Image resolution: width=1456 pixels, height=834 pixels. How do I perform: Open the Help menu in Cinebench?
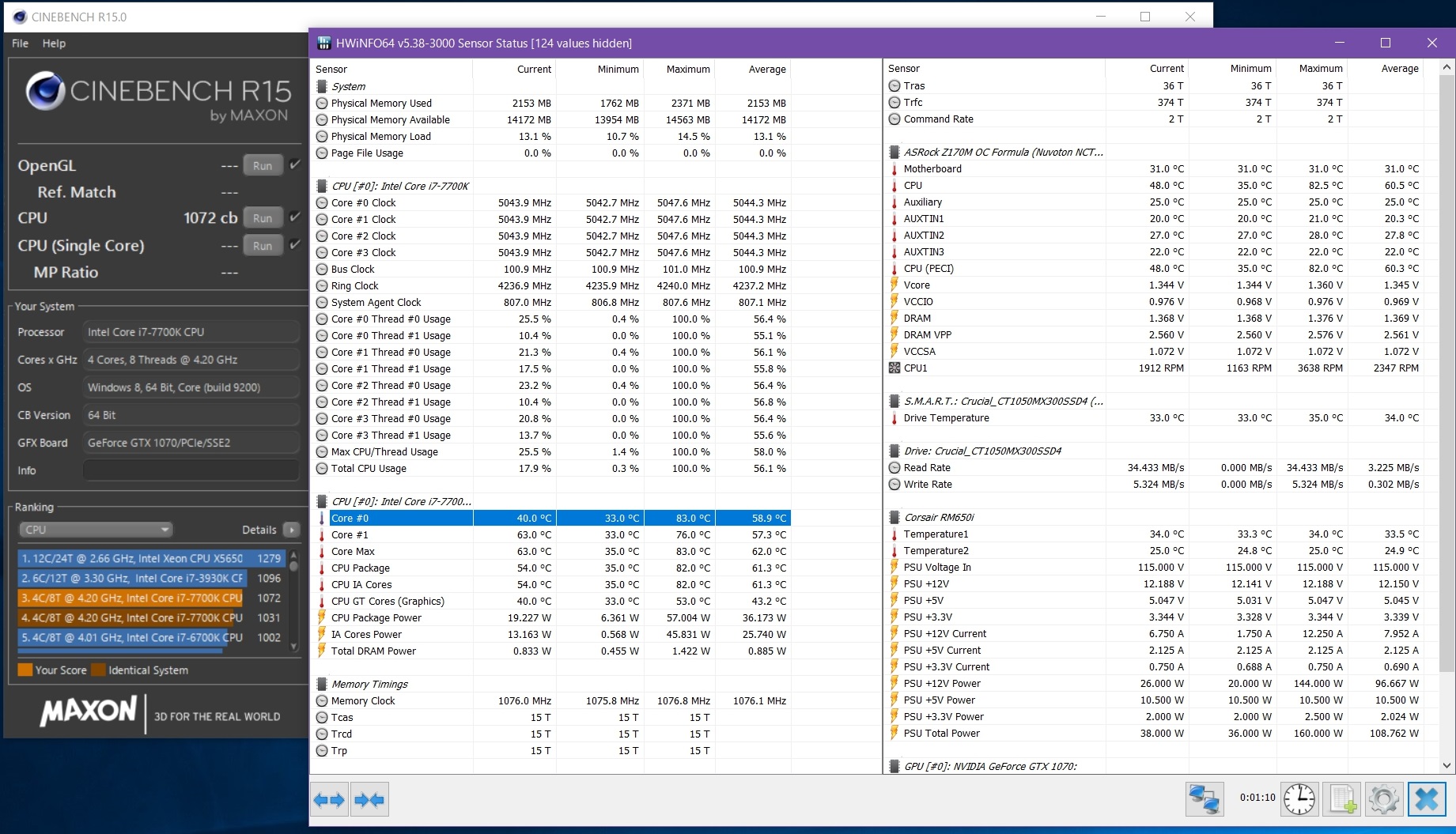(x=54, y=43)
